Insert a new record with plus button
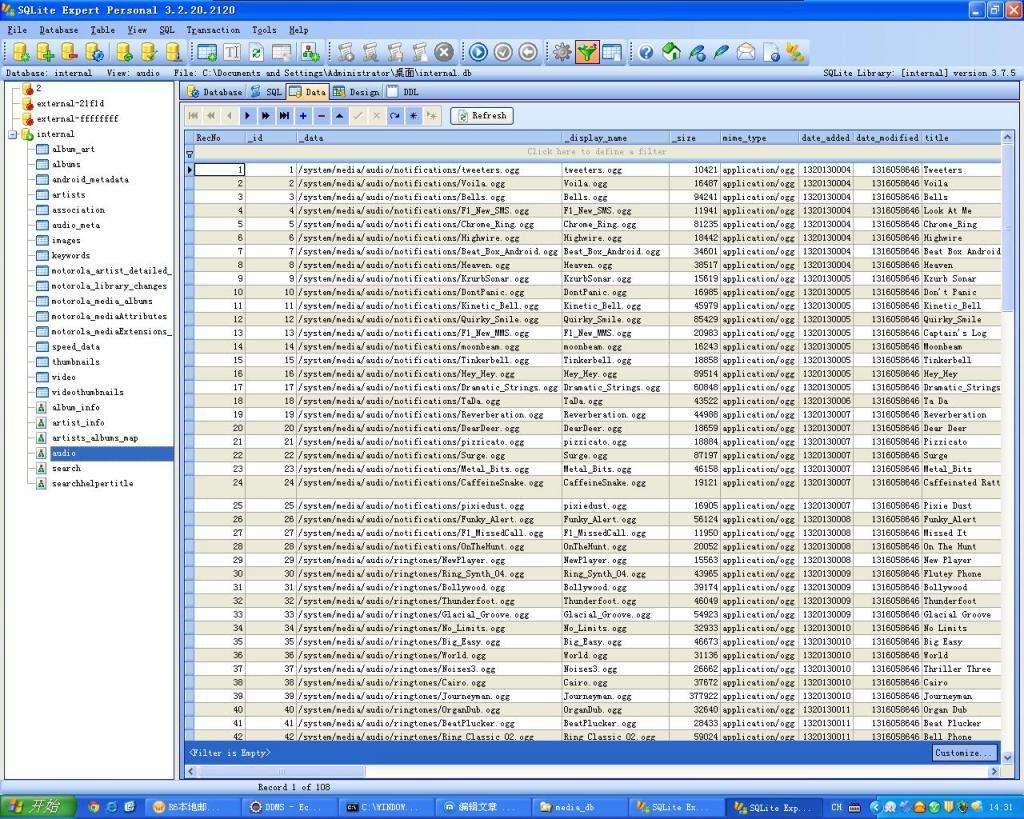1024x819 pixels. point(303,116)
